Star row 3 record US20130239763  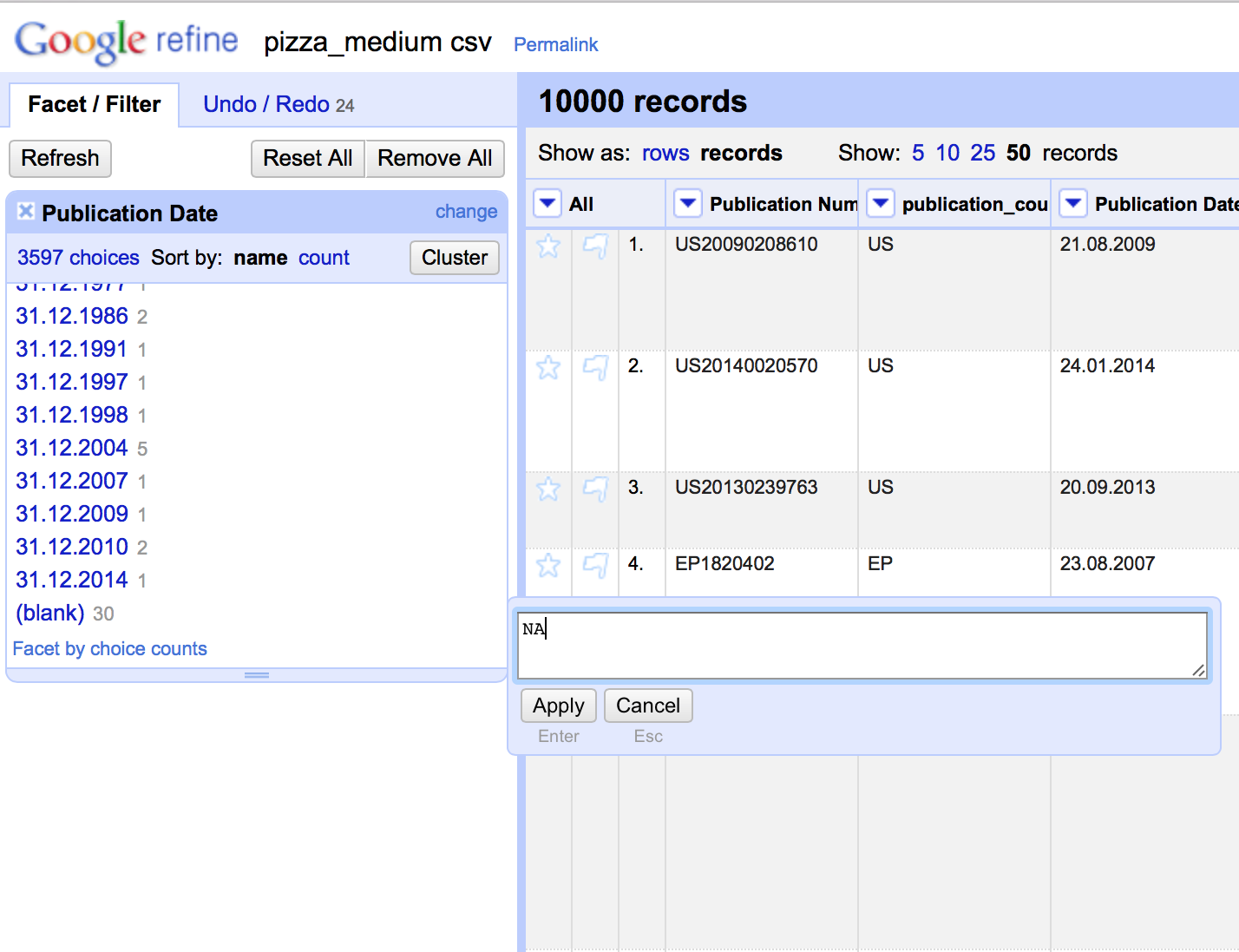548,489
